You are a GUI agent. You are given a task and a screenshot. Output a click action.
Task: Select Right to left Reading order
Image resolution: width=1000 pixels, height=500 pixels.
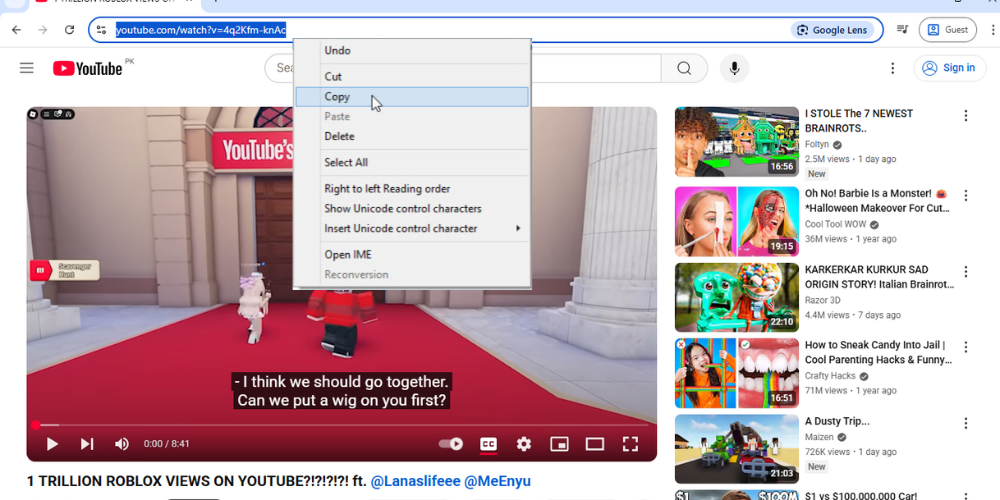pyautogui.click(x=412, y=189)
